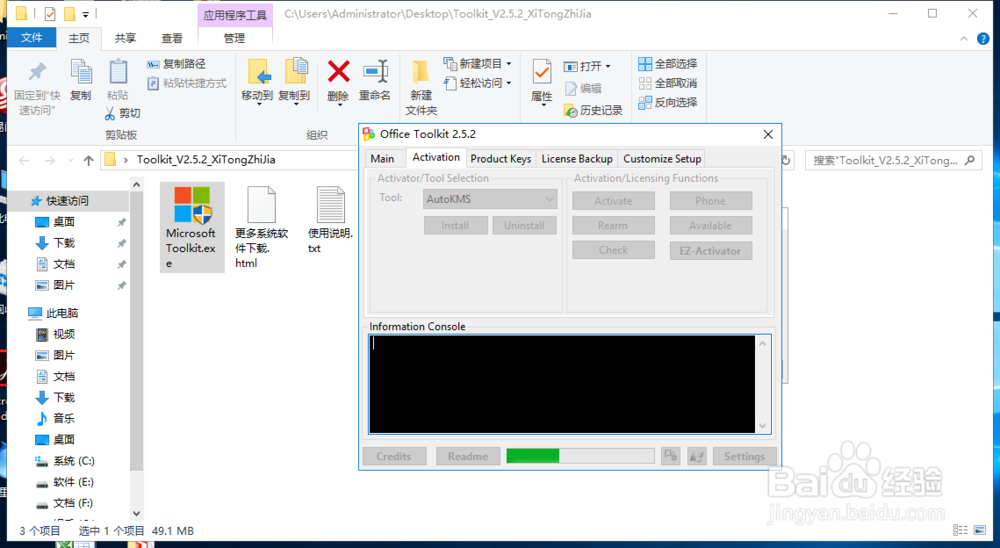Click the Paste (粘贴) ribbon icon
The width and height of the screenshot is (1000, 548).
point(117,80)
